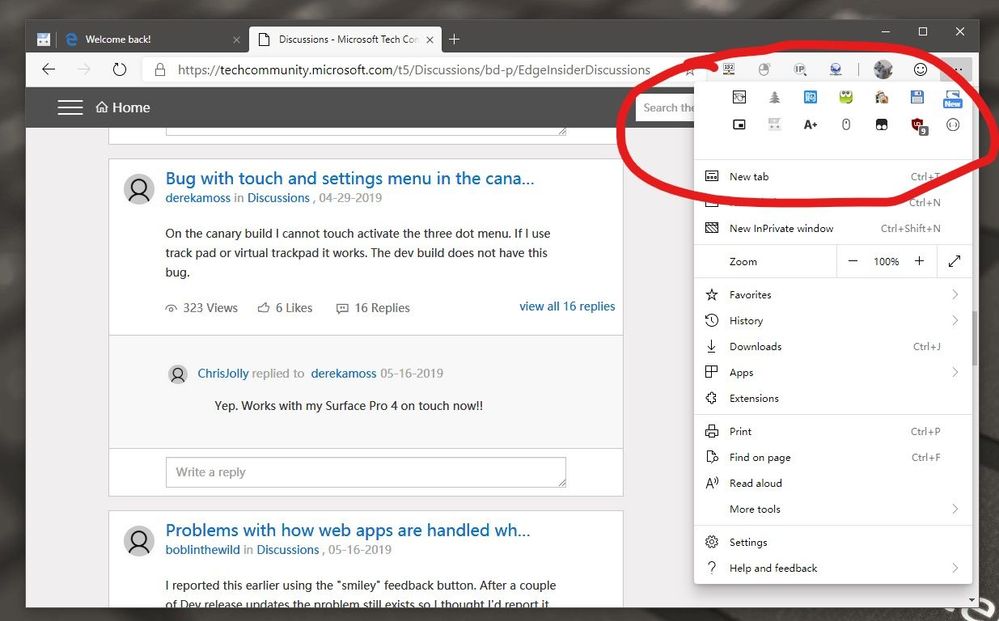Screen dimensions: 999x621
Task: Start Read aloud from the menu
Action: [833, 483]
